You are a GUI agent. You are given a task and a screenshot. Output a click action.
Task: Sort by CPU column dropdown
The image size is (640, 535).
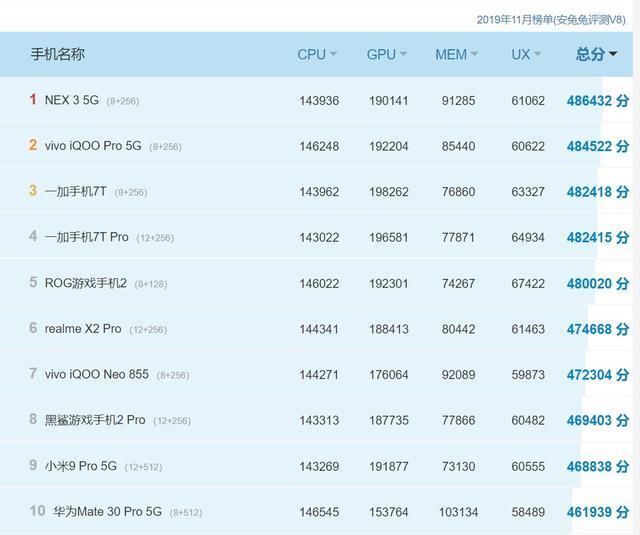(317, 54)
